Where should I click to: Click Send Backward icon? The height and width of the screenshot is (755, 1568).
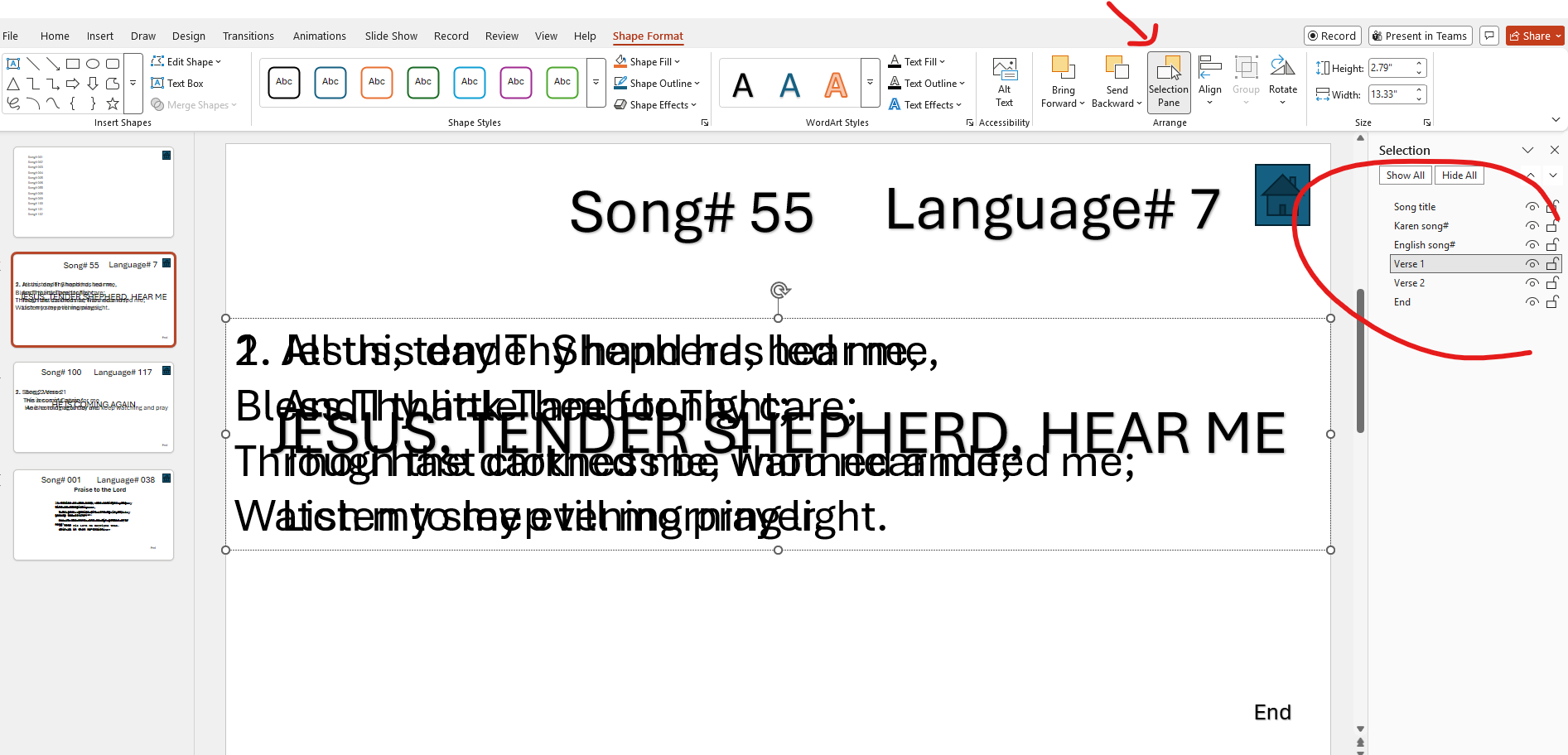point(1117,69)
